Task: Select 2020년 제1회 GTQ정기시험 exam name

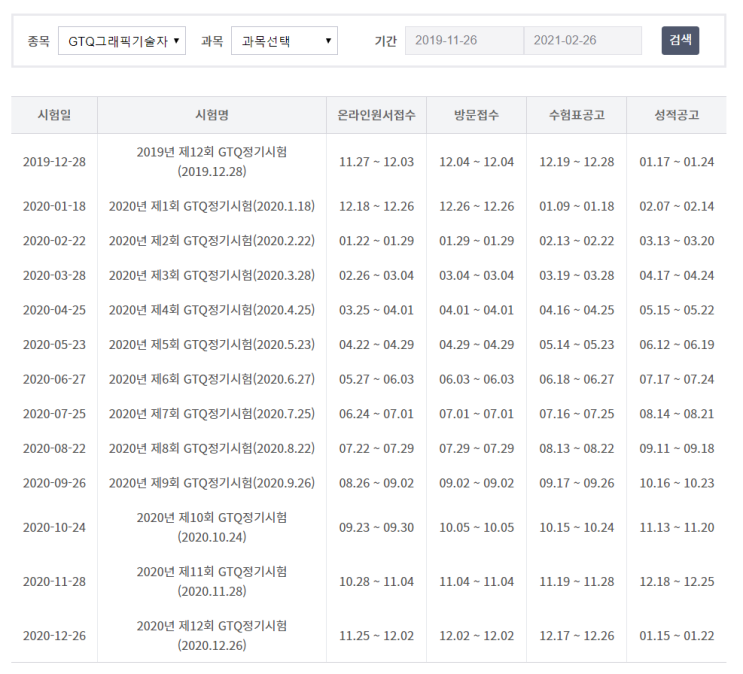Action: point(212,207)
